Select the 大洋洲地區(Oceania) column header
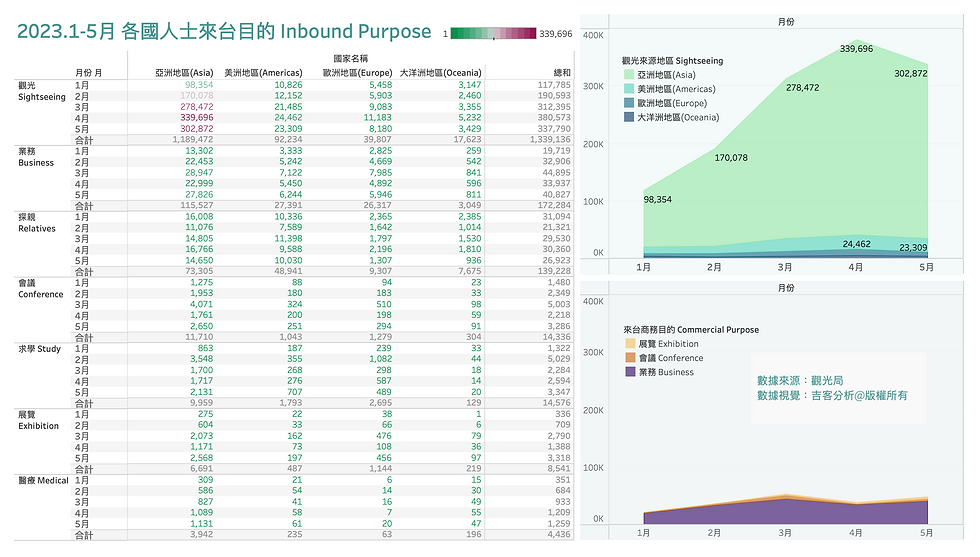 (x=441, y=73)
